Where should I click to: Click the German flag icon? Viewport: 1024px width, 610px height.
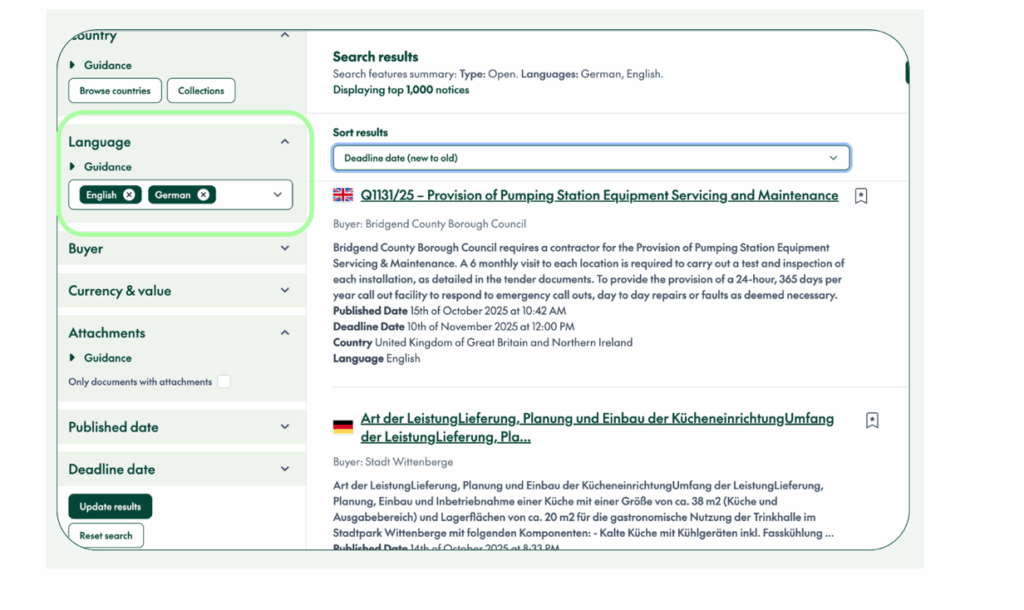343,427
